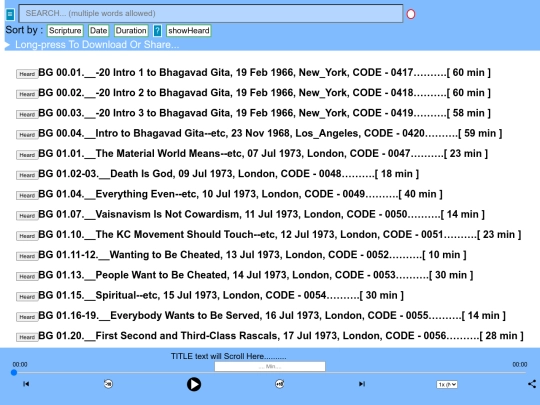Viewport: 540px width, 405px height.
Task: Play BG 00.01 Intro 1 to Bhagavad Gita
Action: [x=264, y=73]
